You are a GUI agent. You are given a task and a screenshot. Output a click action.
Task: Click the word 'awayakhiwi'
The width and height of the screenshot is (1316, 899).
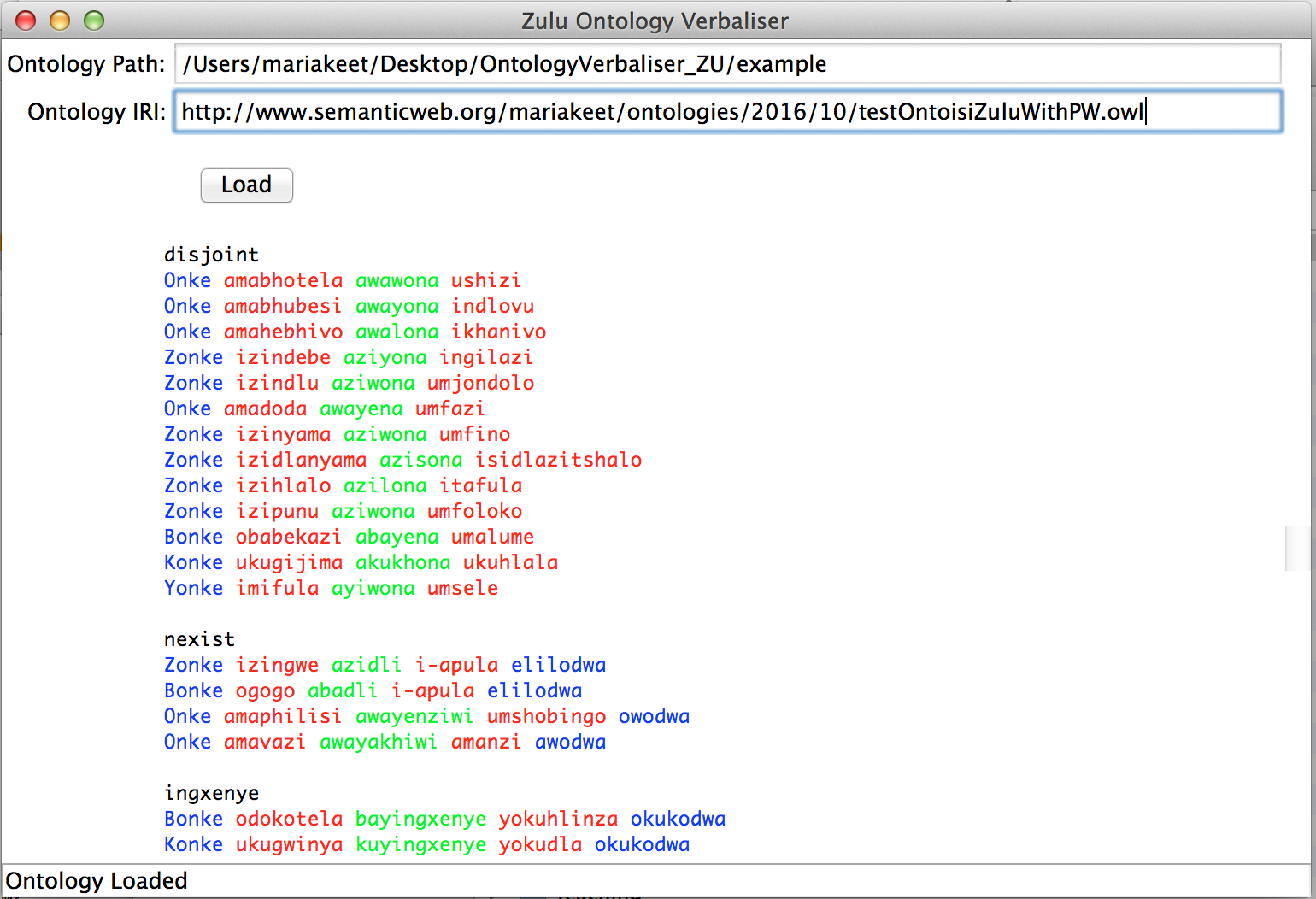[x=378, y=743]
